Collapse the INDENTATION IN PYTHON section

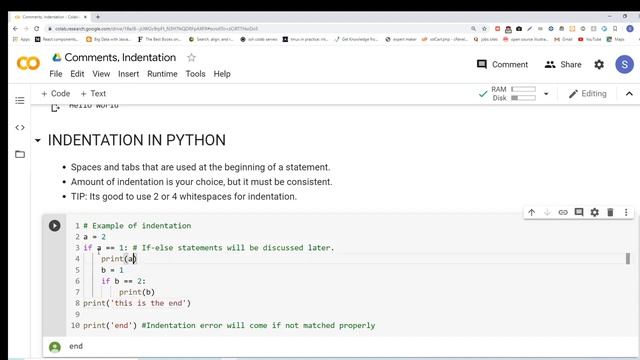[38, 140]
